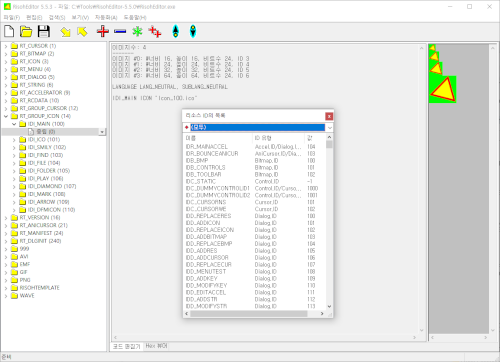500x362 pixels.
Task: Open the 도움말(H) menu
Action: [135, 17]
